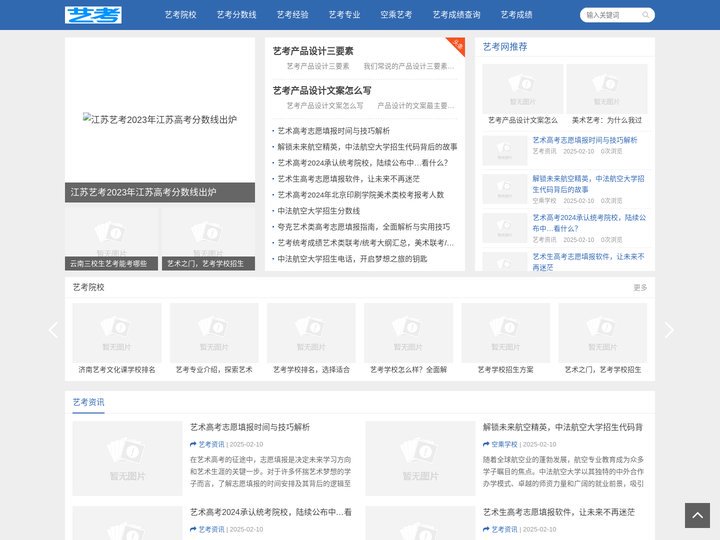Open headline 艺考产品设计三要素

pyautogui.click(x=313, y=51)
